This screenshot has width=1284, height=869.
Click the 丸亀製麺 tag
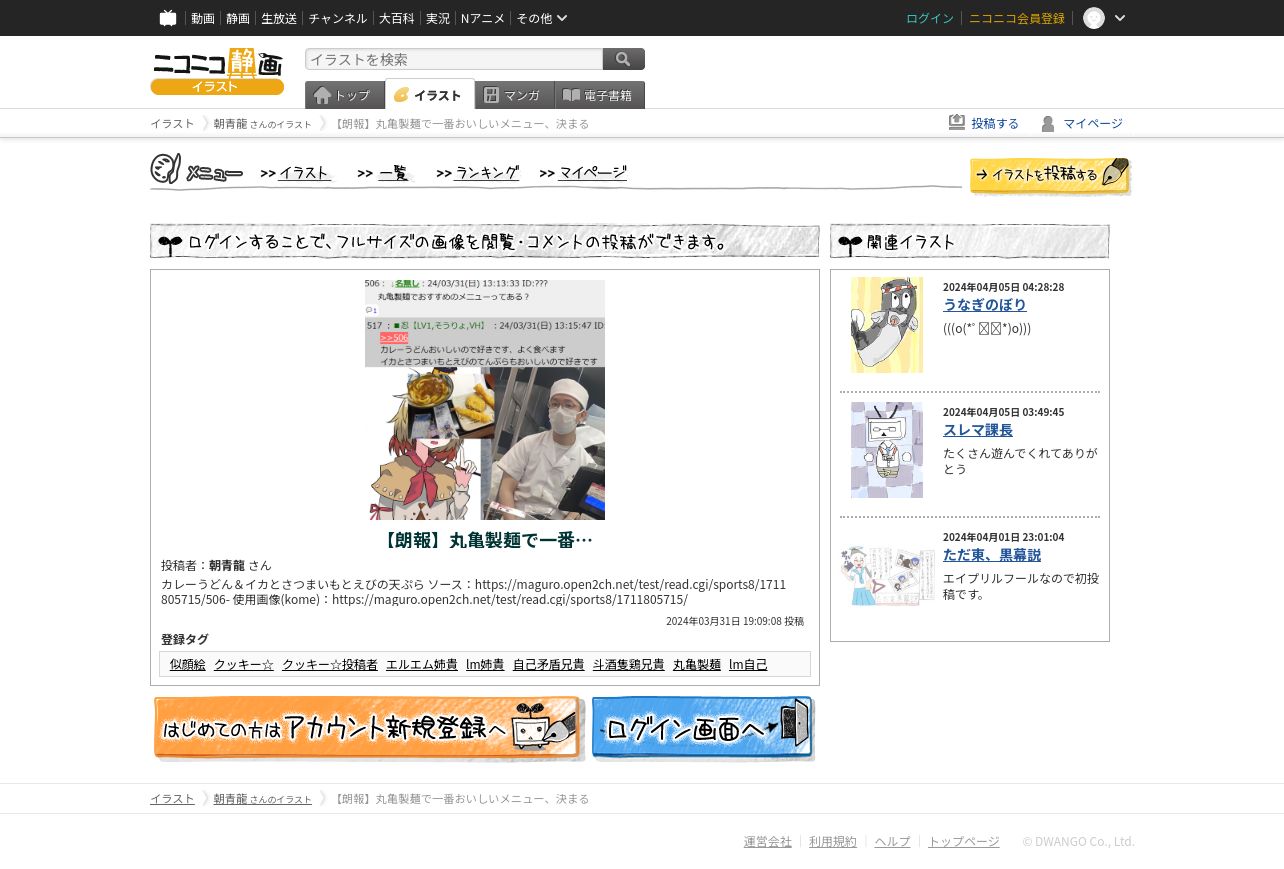point(697,664)
